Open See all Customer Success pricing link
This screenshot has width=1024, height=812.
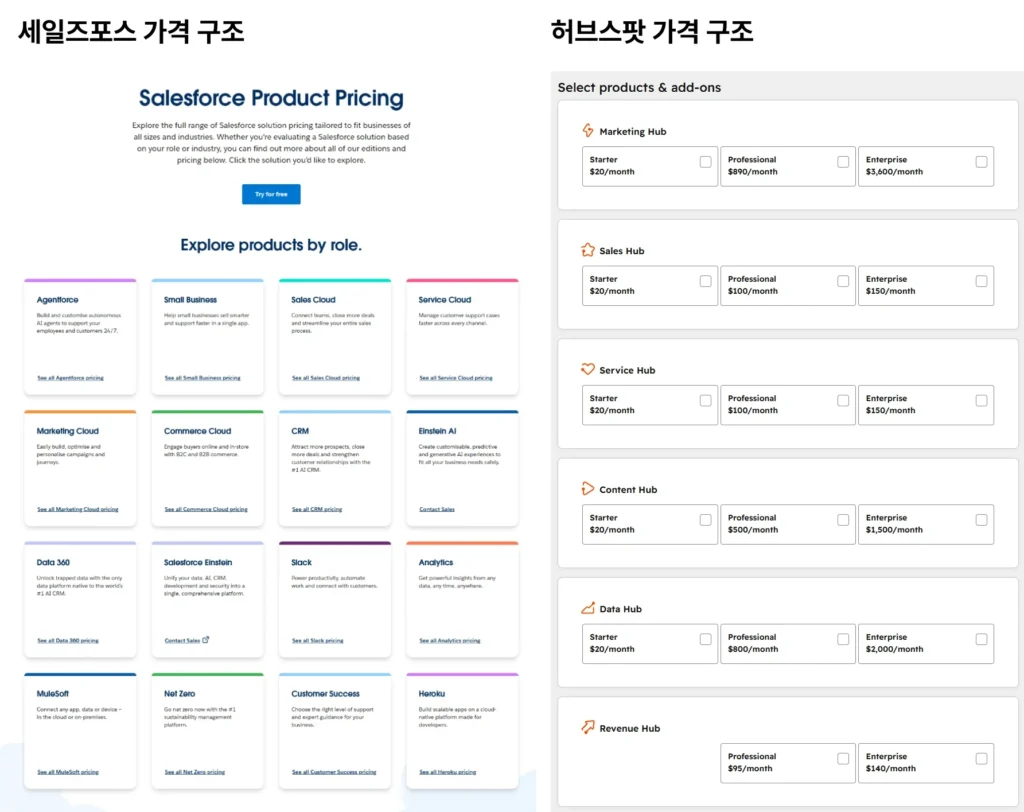pyautogui.click(x=334, y=771)
